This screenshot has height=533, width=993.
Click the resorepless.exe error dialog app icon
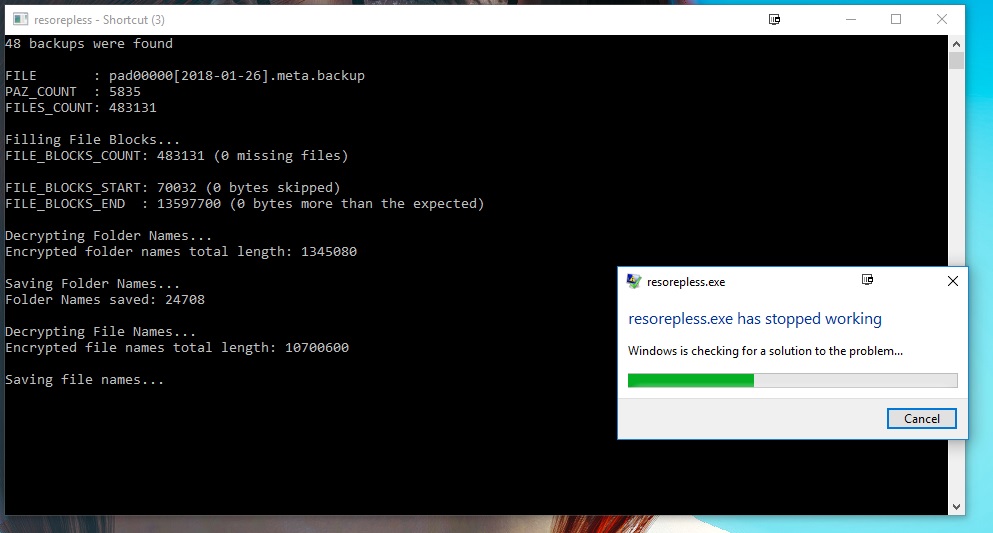tap(634, 282)
